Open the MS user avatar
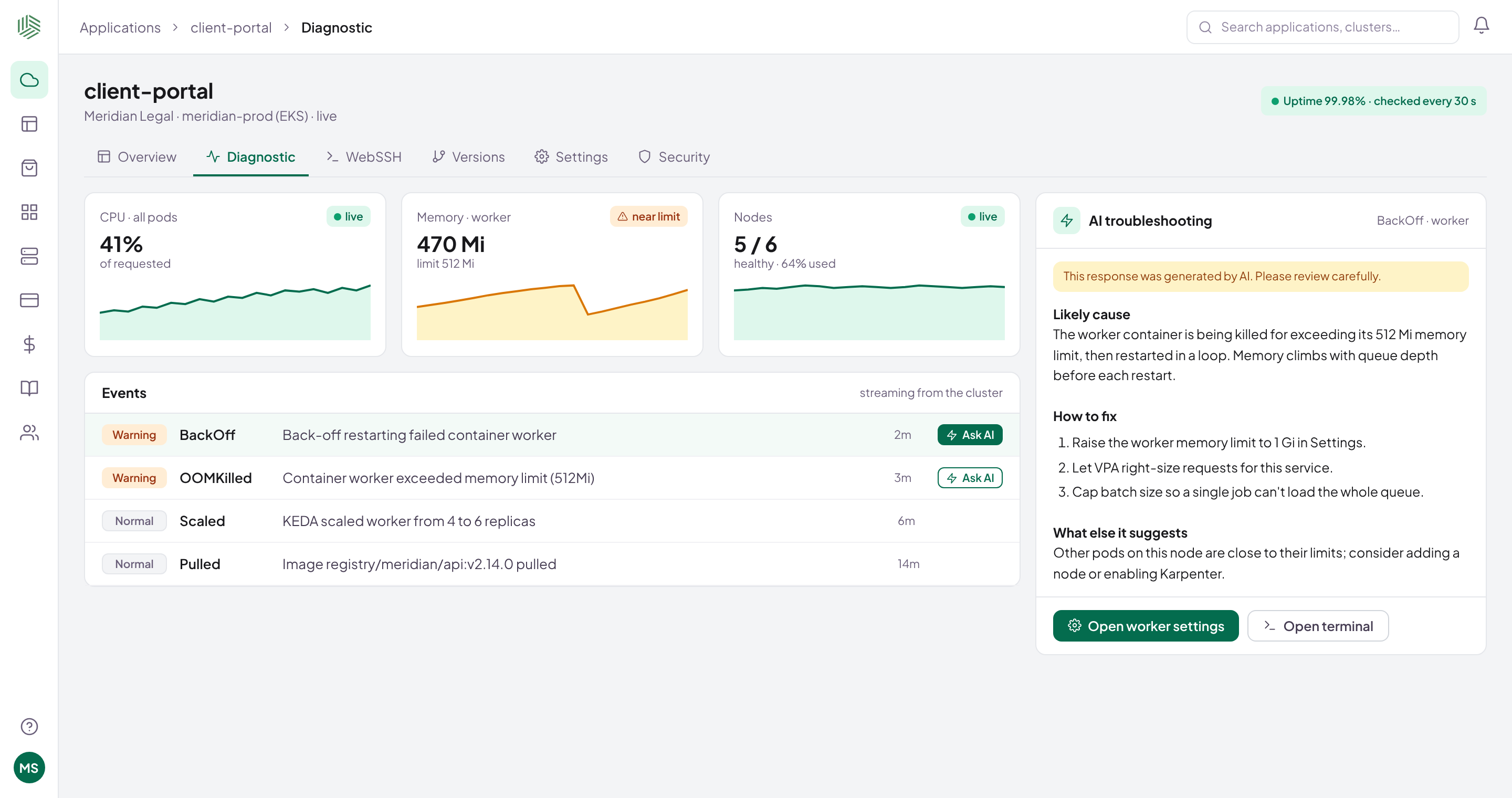The height and width of the screenshot is (798, 1512). (29, 768)
